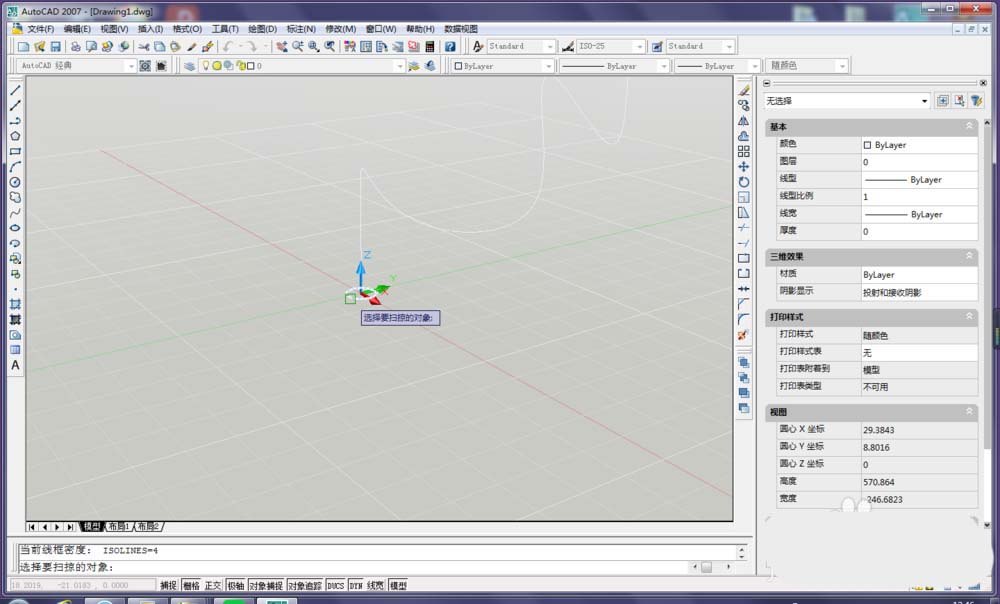Viewport: 1000px width, 604px height.
Task: Click the 线型比例 value field
Action: tap(918, 197)
